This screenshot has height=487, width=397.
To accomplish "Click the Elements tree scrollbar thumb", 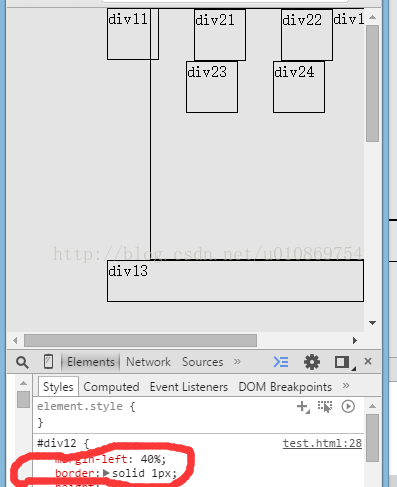I will pos(24,399).
